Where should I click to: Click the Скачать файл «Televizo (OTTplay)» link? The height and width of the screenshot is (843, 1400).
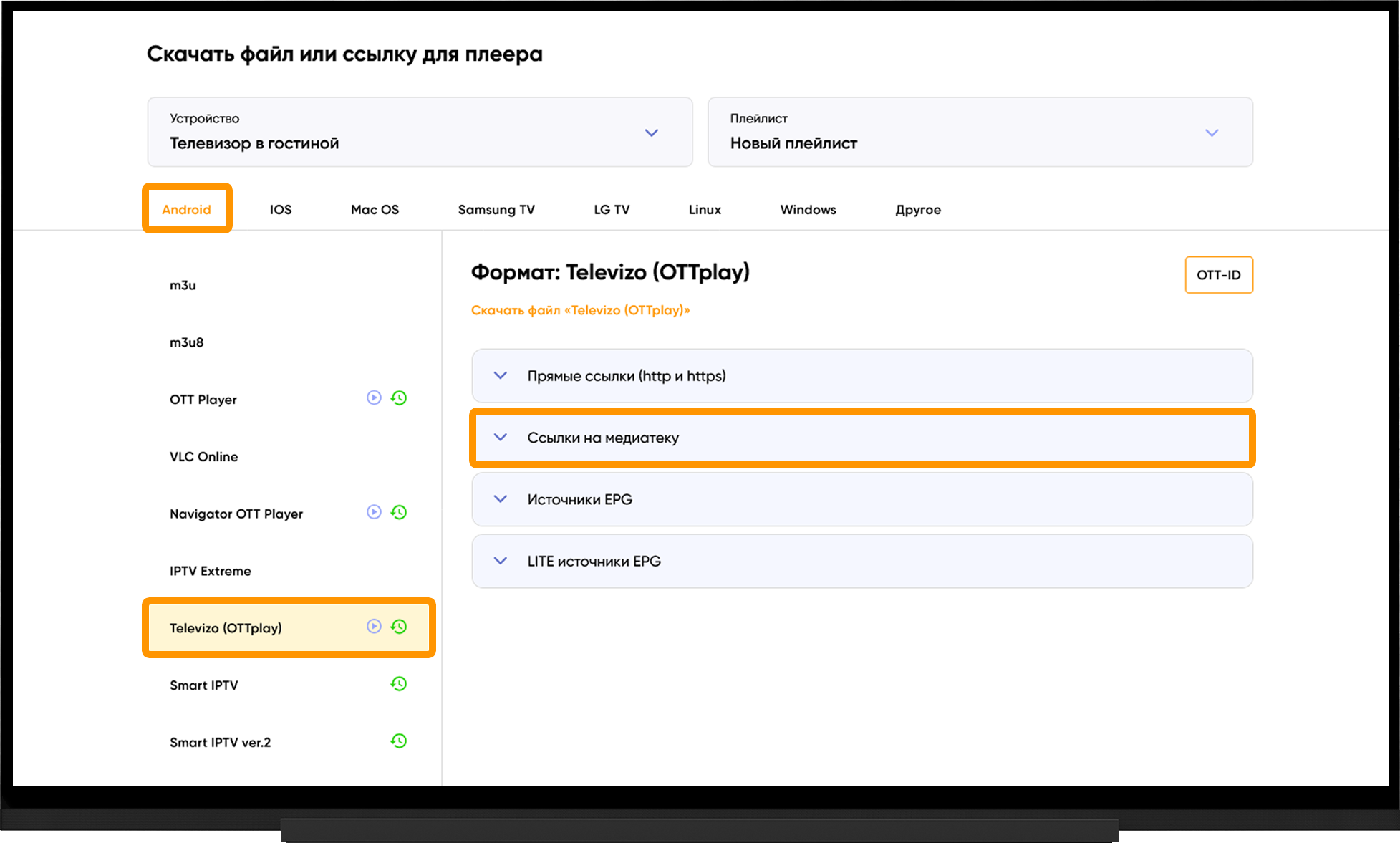click(x=580, y=310)
